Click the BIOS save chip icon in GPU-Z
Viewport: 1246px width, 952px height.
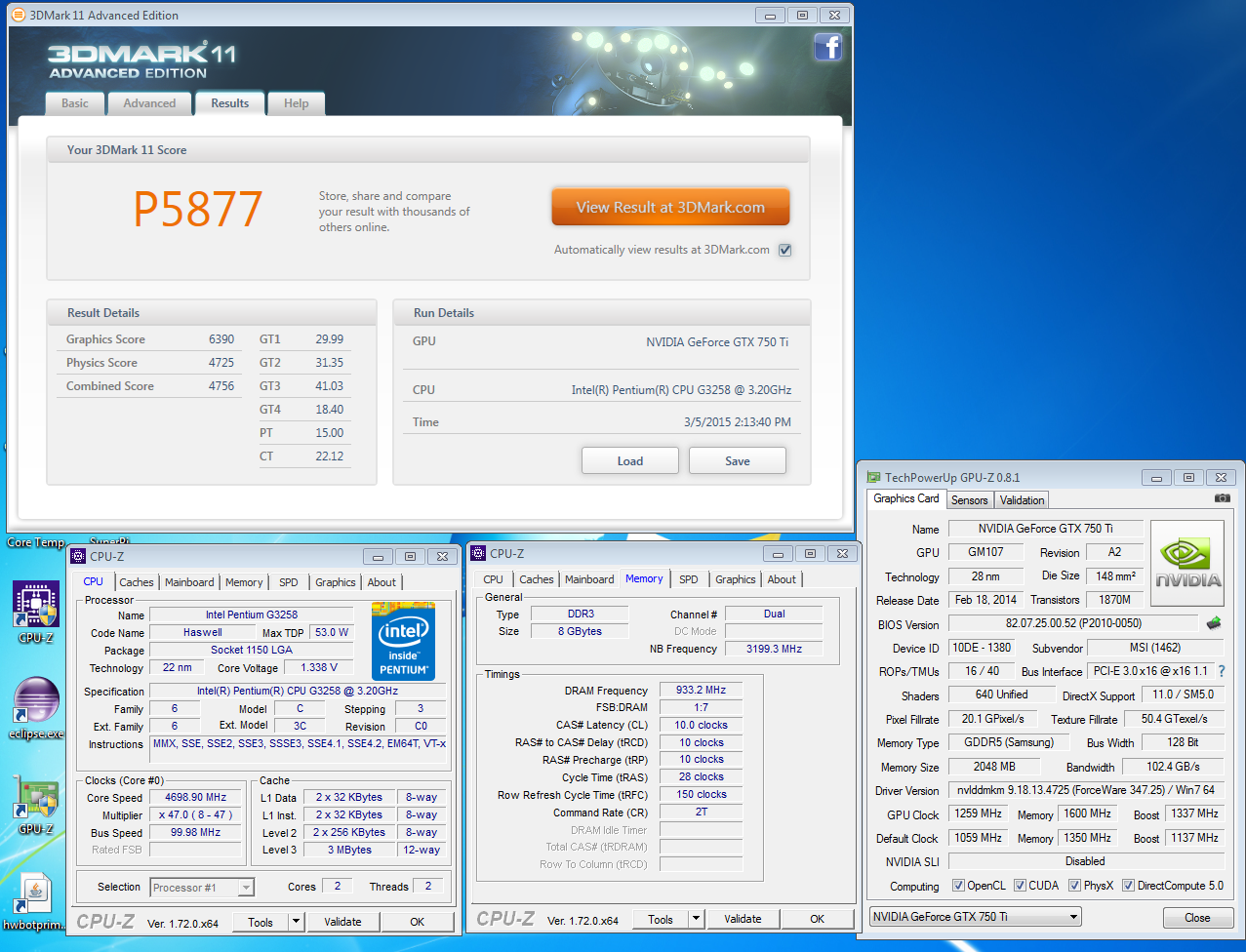click(x=1214, y=623)
